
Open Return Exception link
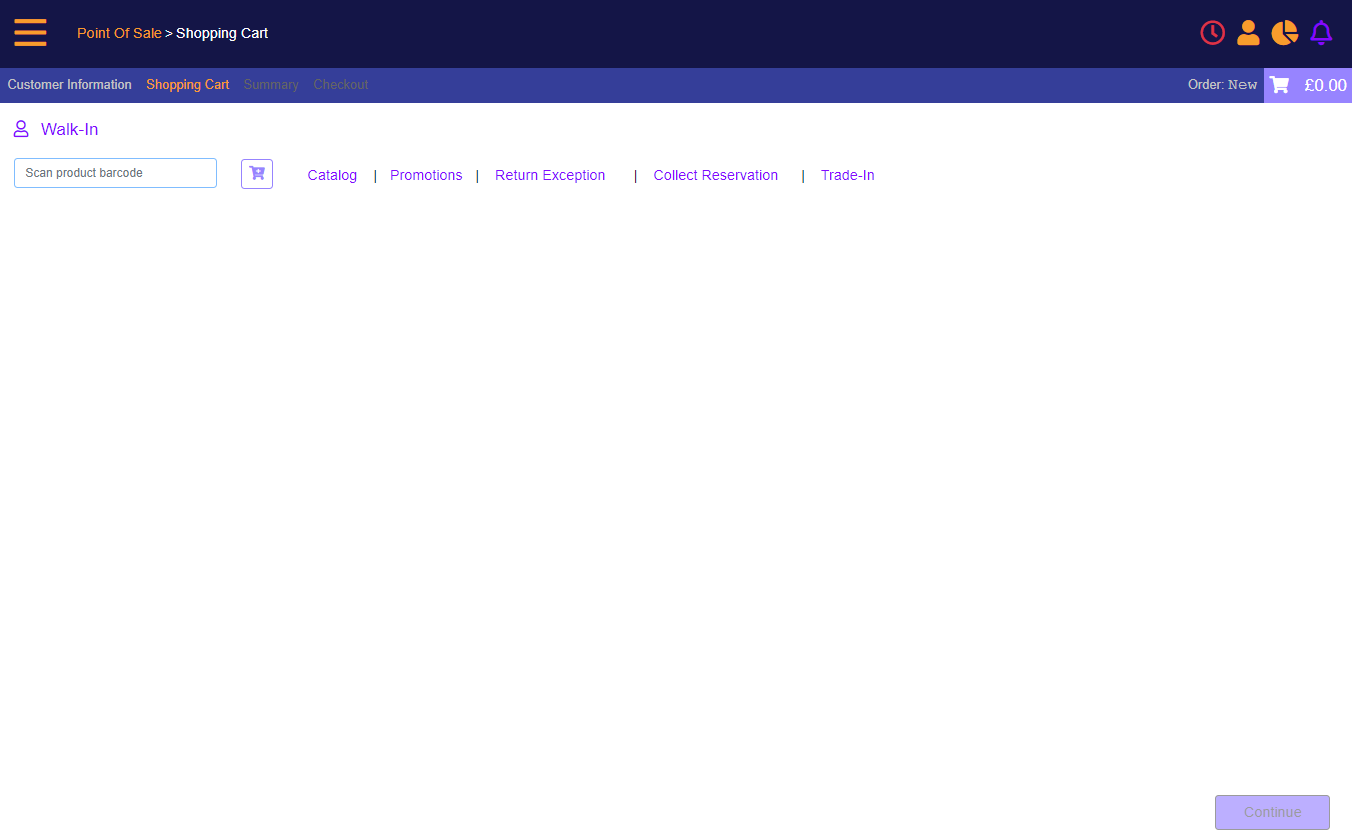coord(550,175)
